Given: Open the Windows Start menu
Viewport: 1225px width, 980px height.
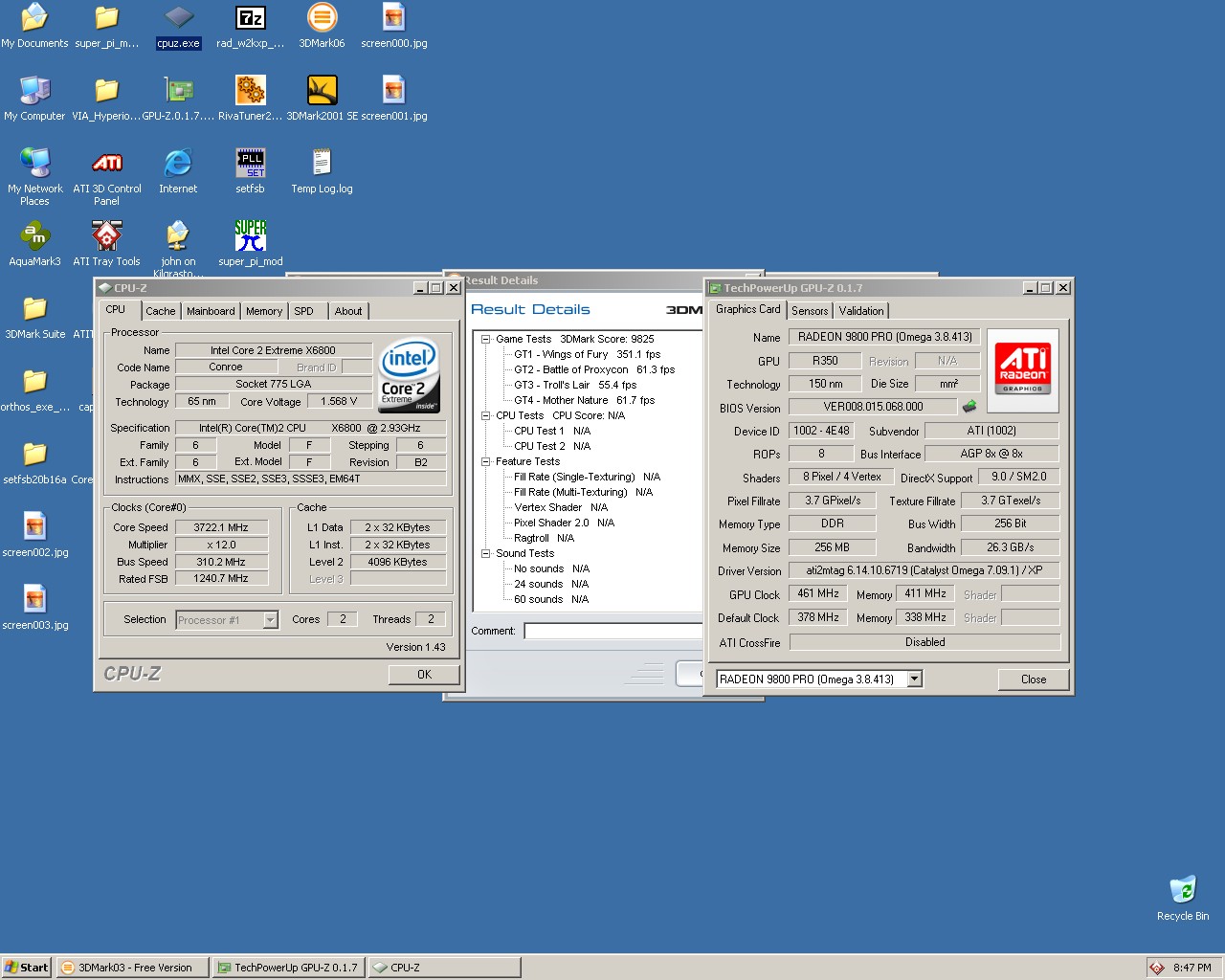Looking at the screenshot, I should click(x=26, y=968).
